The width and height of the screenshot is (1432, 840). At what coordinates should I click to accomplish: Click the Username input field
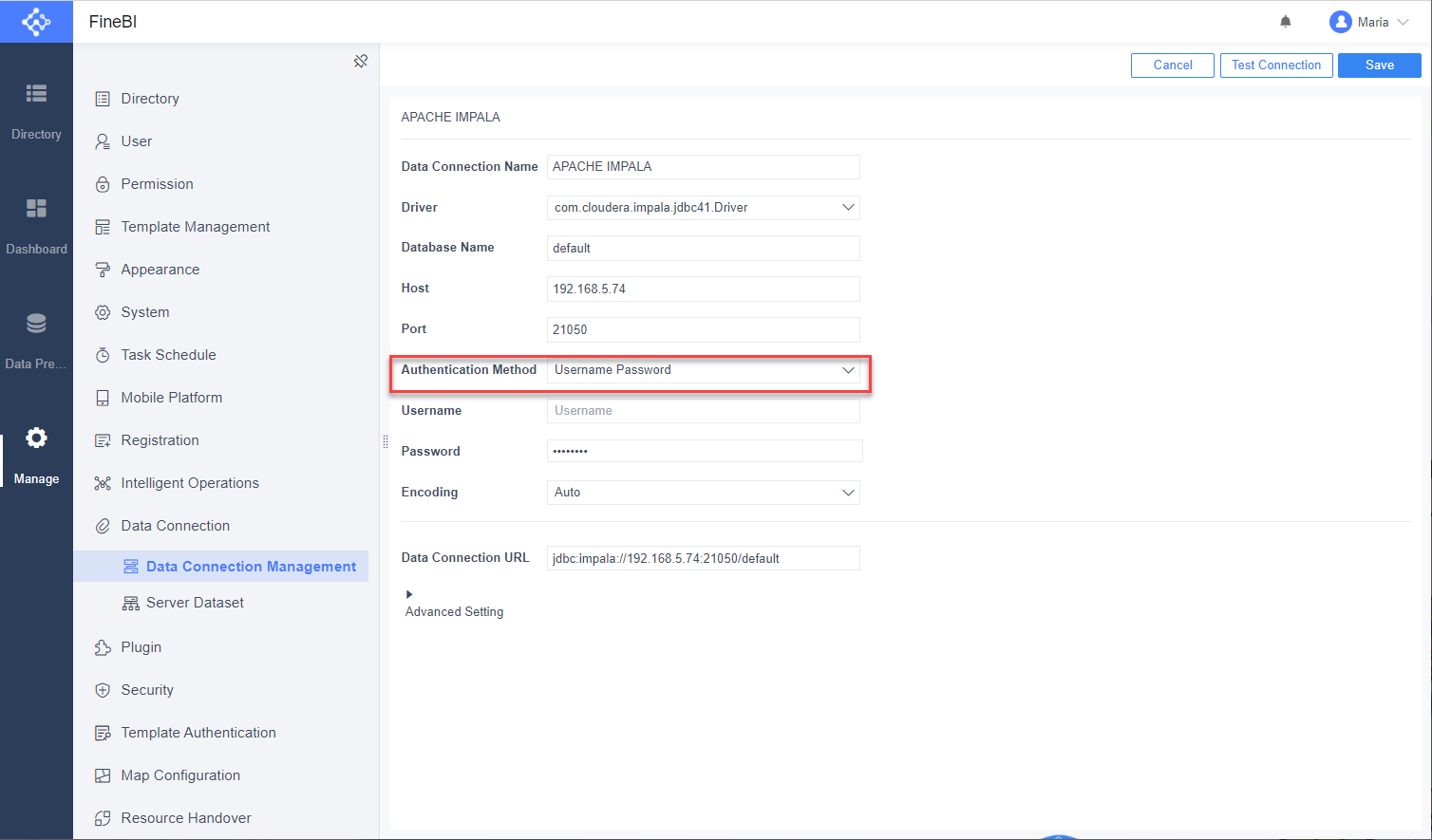pyautogui.click(x=704, y=411)
